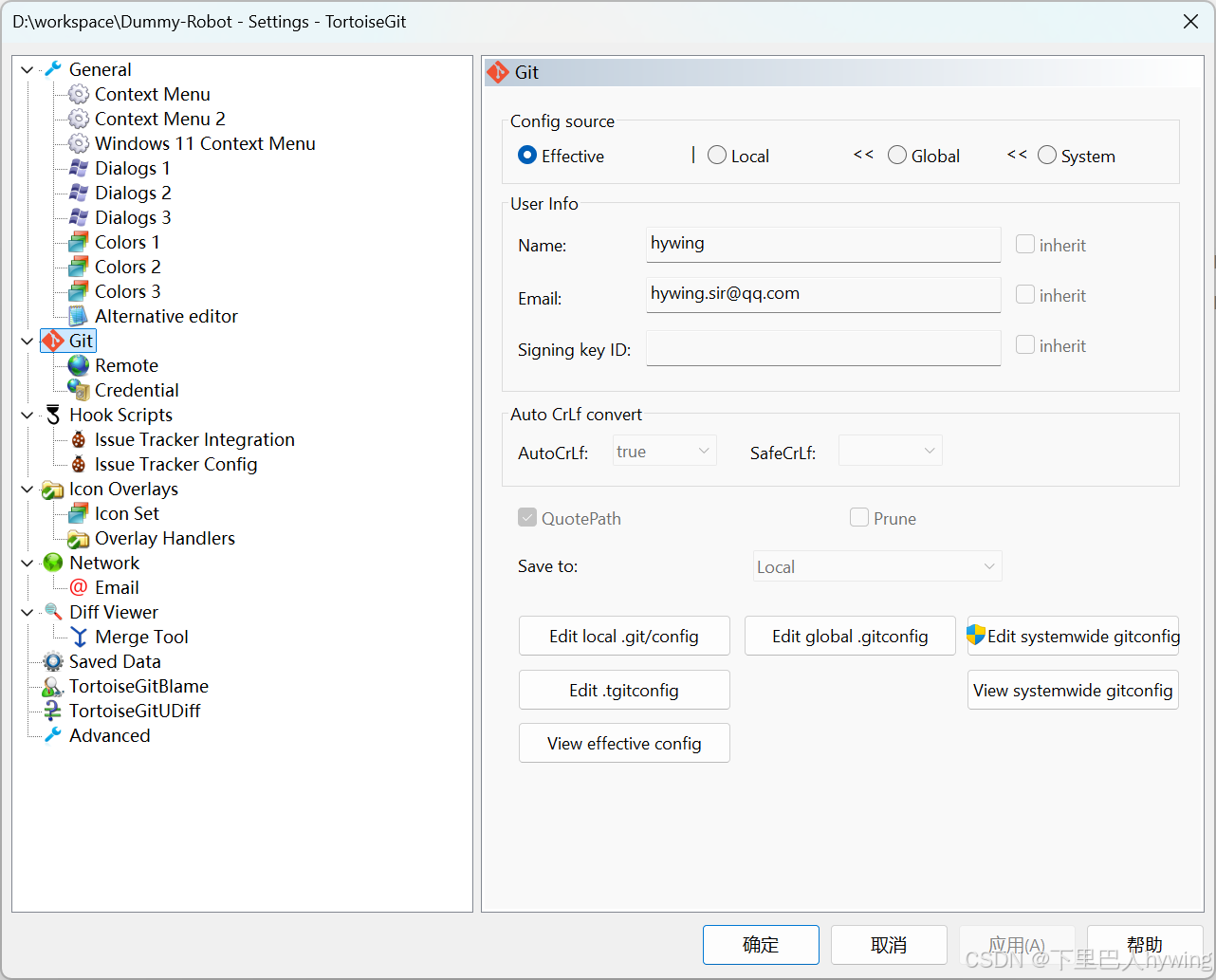Click the Advanced wrench icon
Image resolution: width=1216 pixels, height=980 pixels.
53,735
